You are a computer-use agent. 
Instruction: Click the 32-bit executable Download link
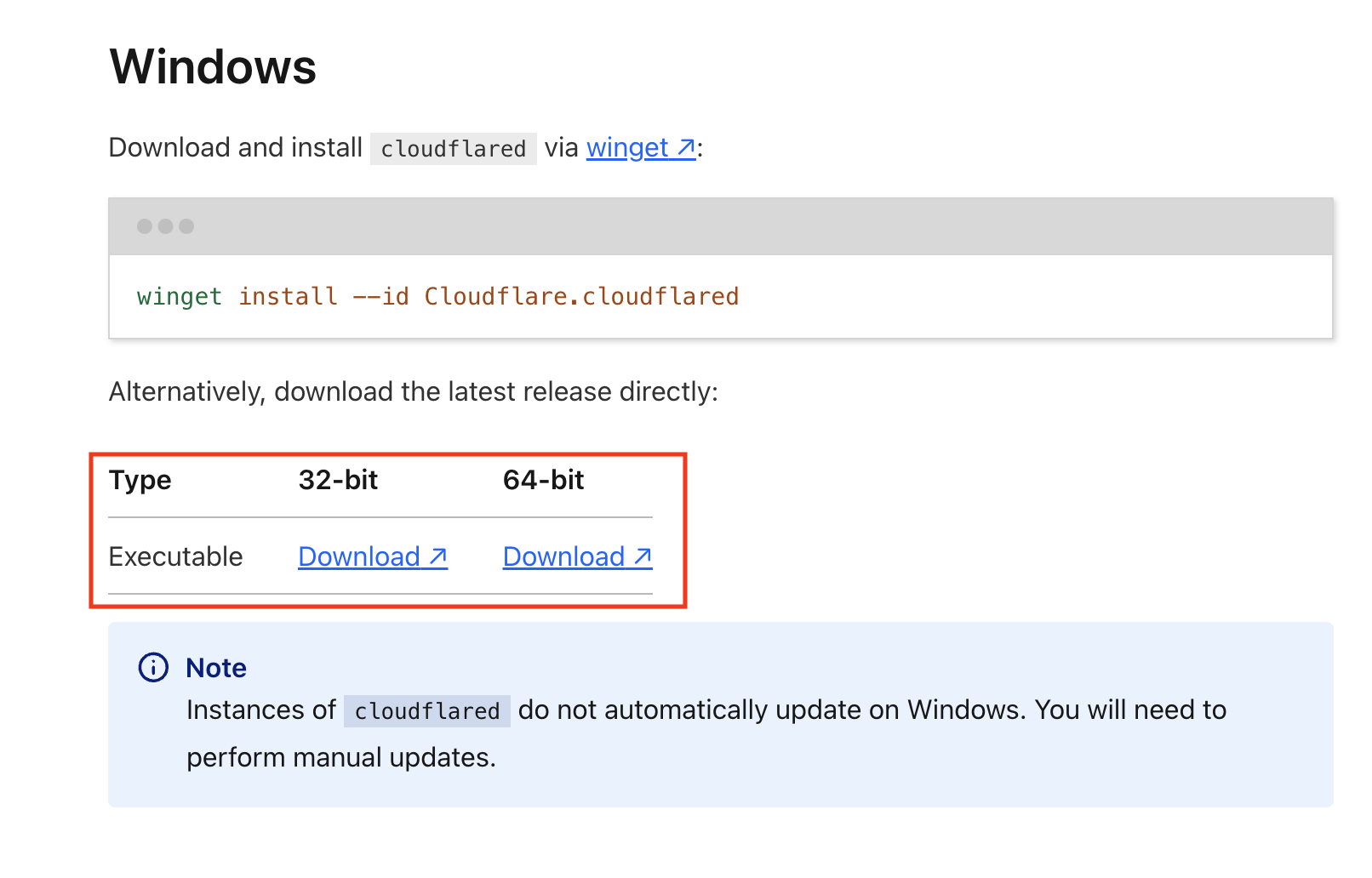click(x=373, y=556)
